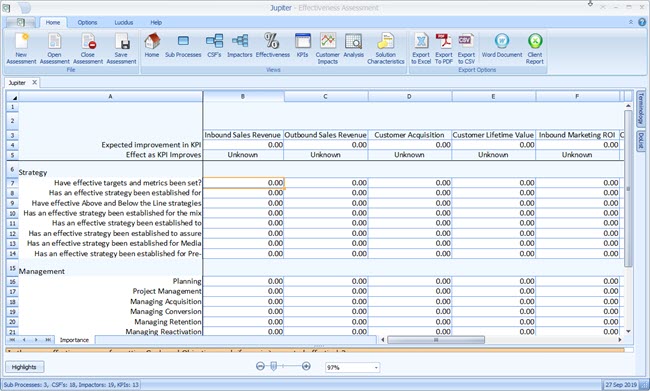This screenshot has height=391, width=650.
Task: Select all cells via corner button
Action: [12, 97]
